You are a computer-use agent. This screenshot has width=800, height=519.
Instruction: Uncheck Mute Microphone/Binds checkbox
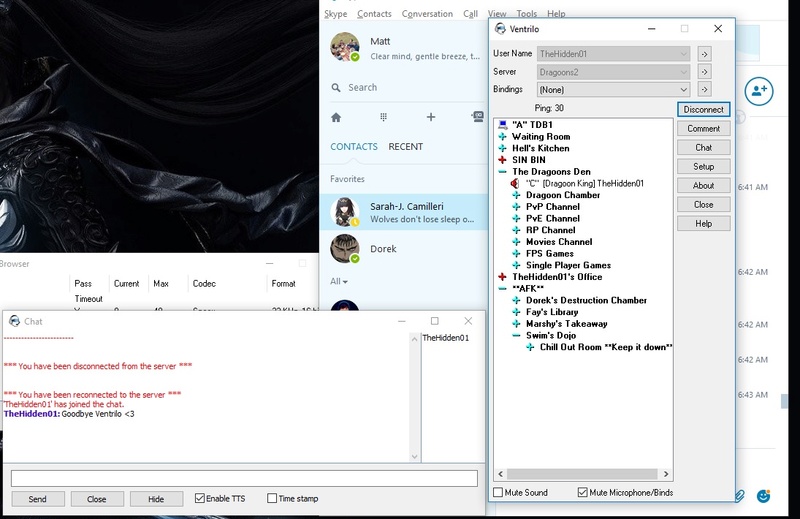tap(583, 492)
